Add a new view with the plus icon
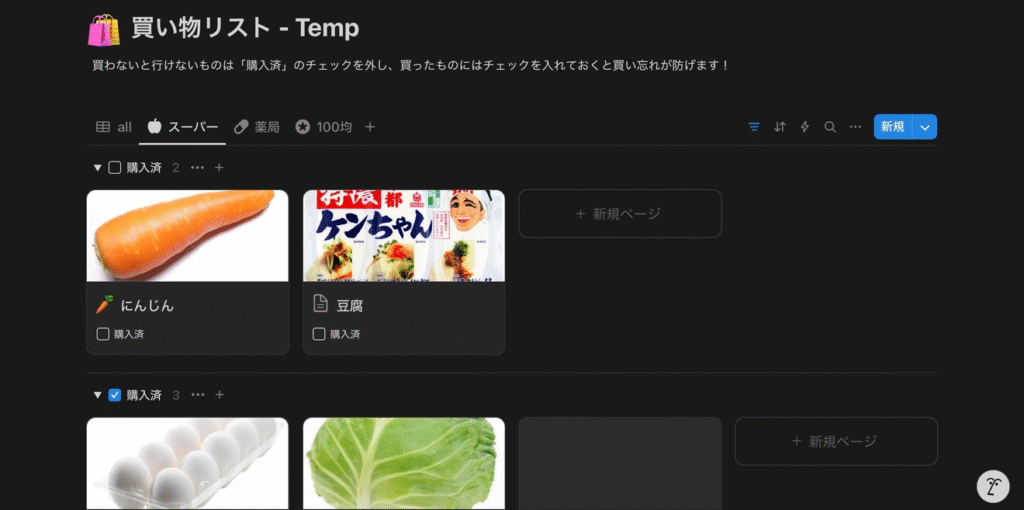The height and width of the screenshot is (510, 1024). 370,127
